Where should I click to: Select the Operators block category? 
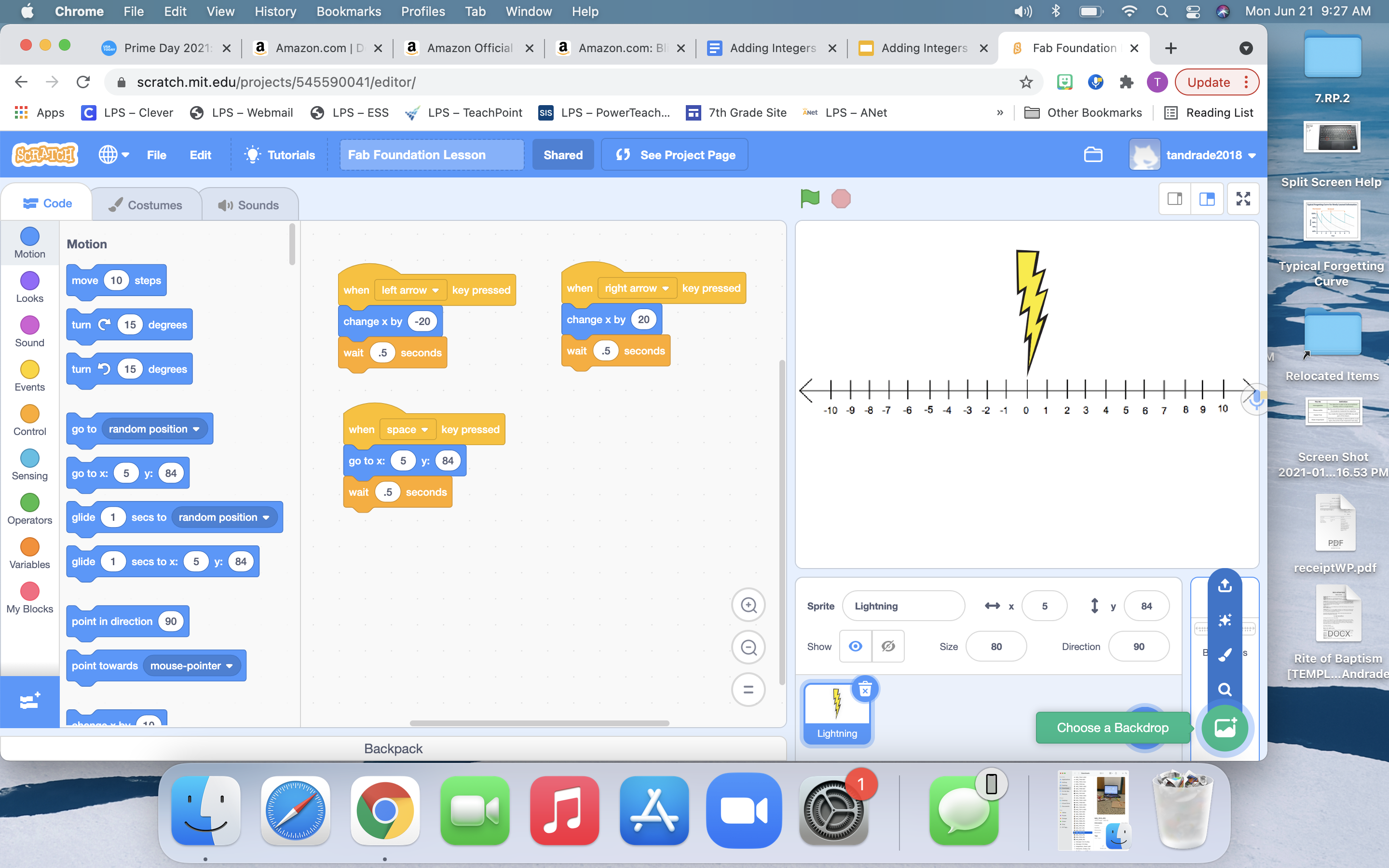tap(30, 510)
